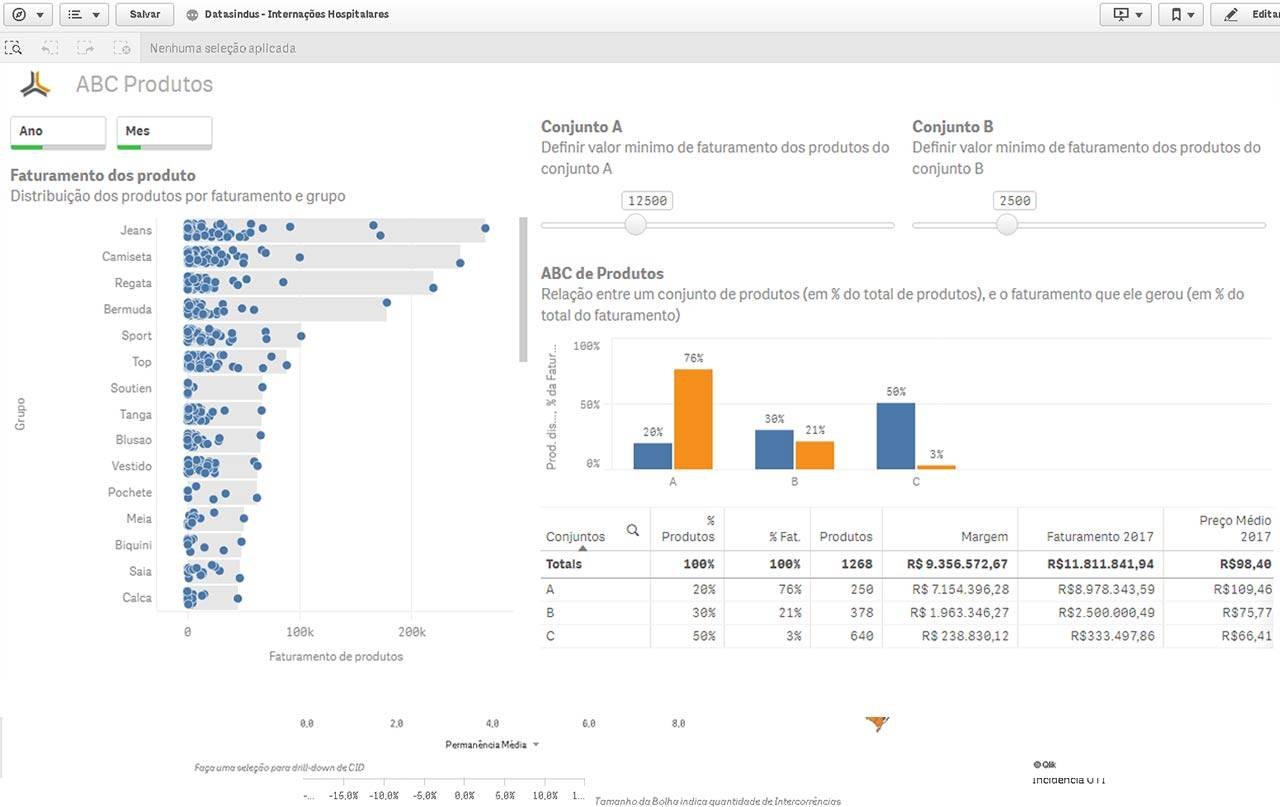The height and width of the screenshot is (807, 1280).
Task: Click the ABC Produtos logo icon
Action: (35, 85)
